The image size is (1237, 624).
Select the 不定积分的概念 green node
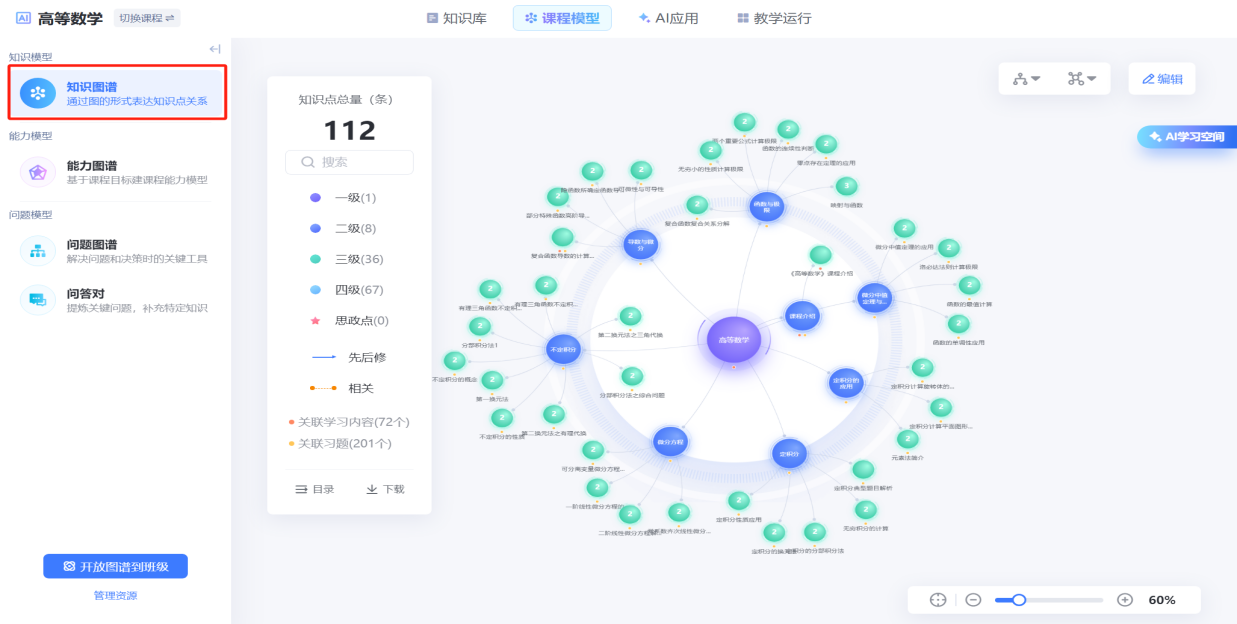pos(455,361)
